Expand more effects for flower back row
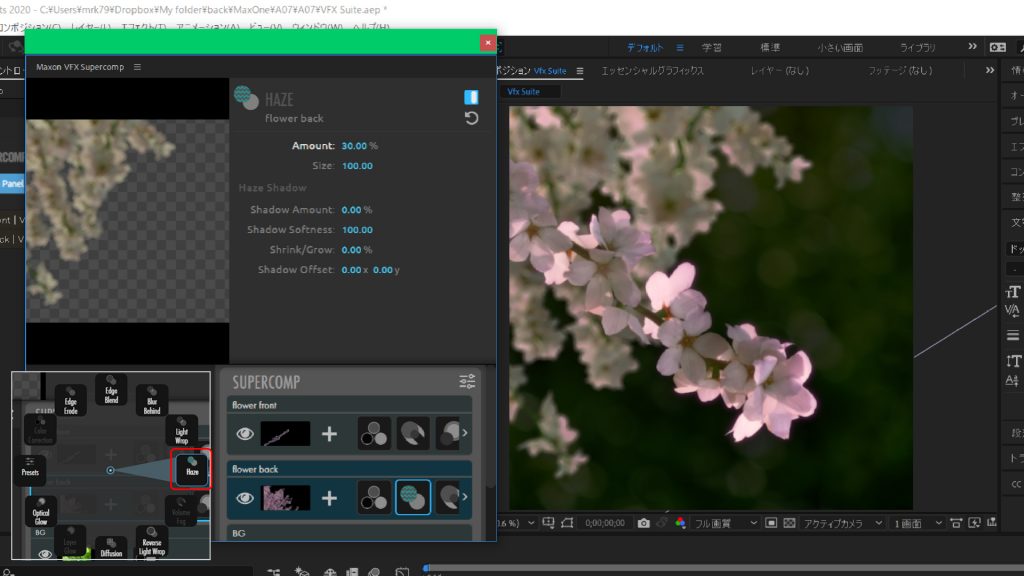1024x576 pixels. (464, 497)
